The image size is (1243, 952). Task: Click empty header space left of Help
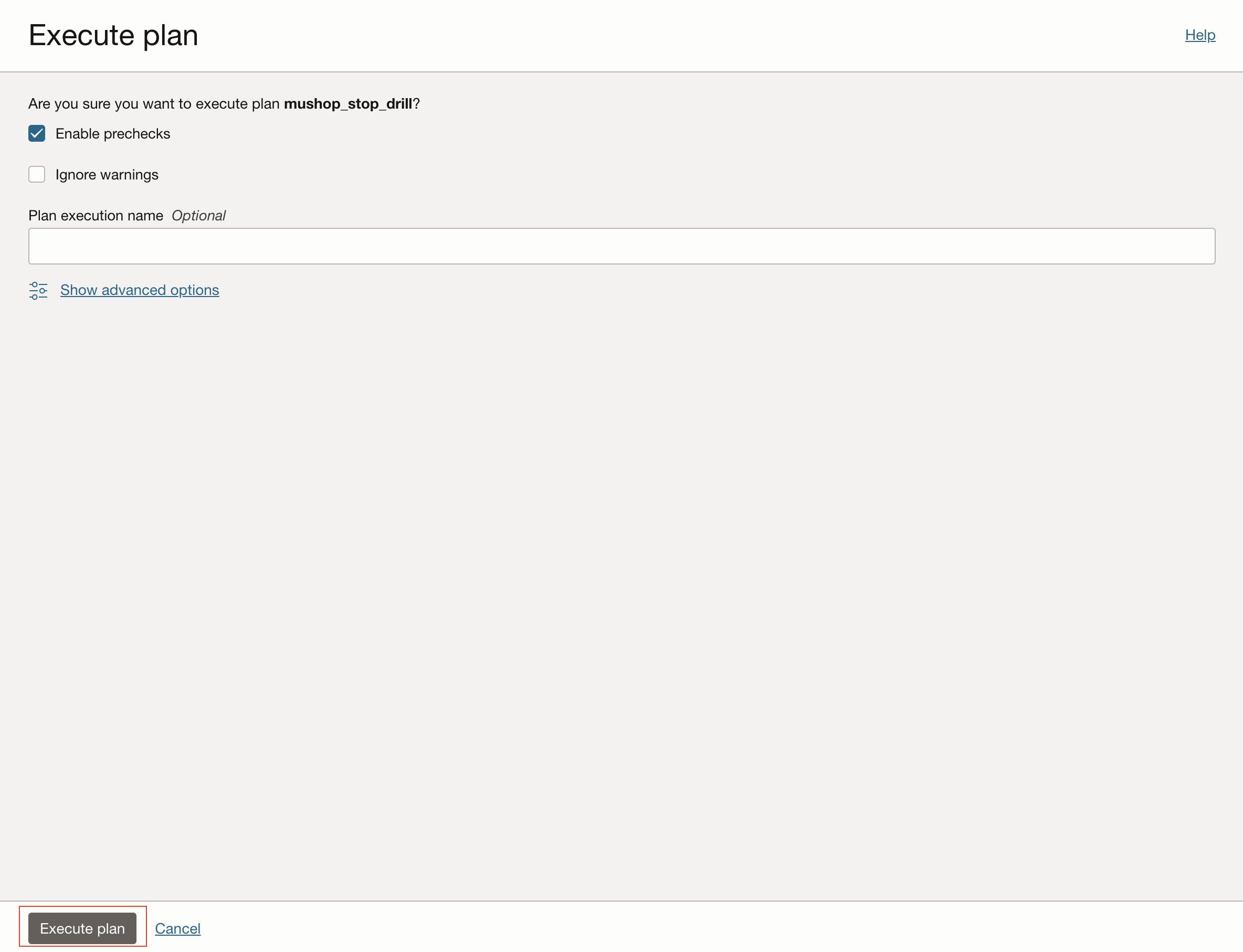point(680,35)
